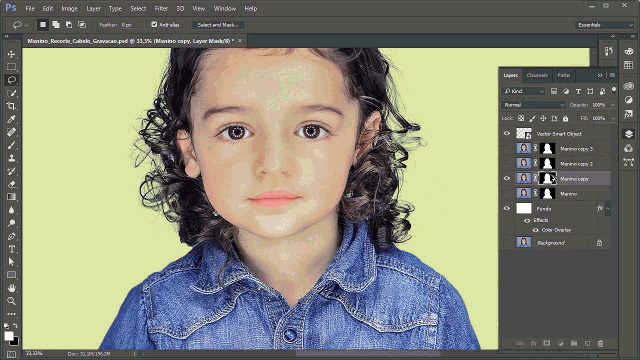Select the Menino copy layer mask thumbnail
640x360 pixels.
click(547, 178)
